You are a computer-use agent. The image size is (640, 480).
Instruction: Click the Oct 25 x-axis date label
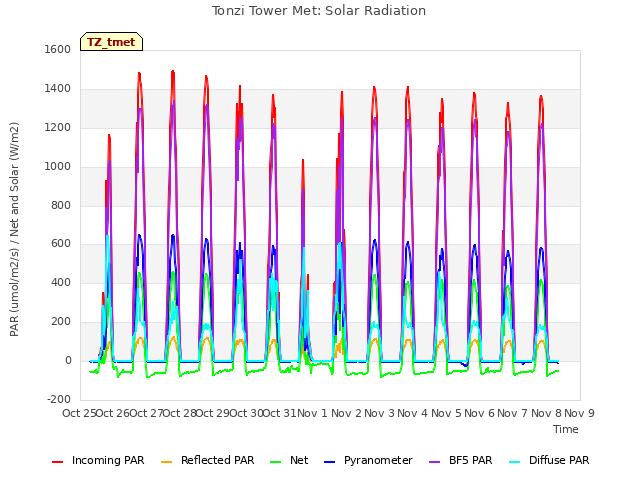tap(79, 413)
